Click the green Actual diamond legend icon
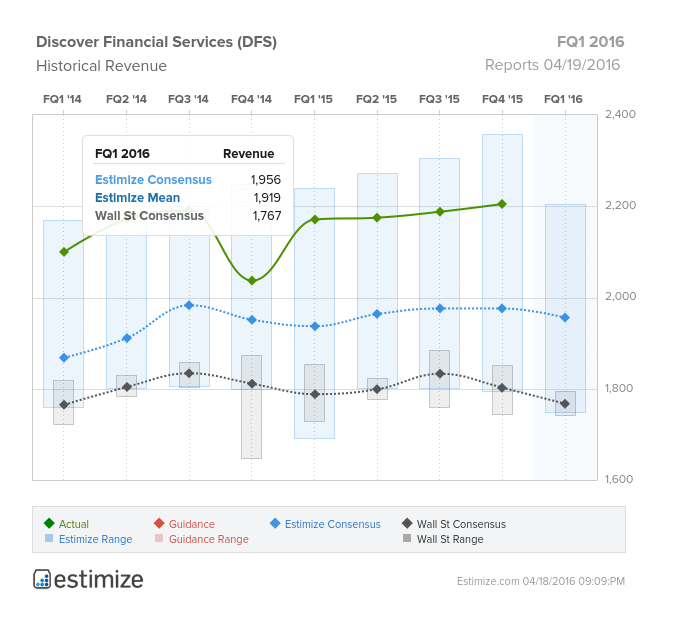The image size is (675, 620). pos(49,523)
